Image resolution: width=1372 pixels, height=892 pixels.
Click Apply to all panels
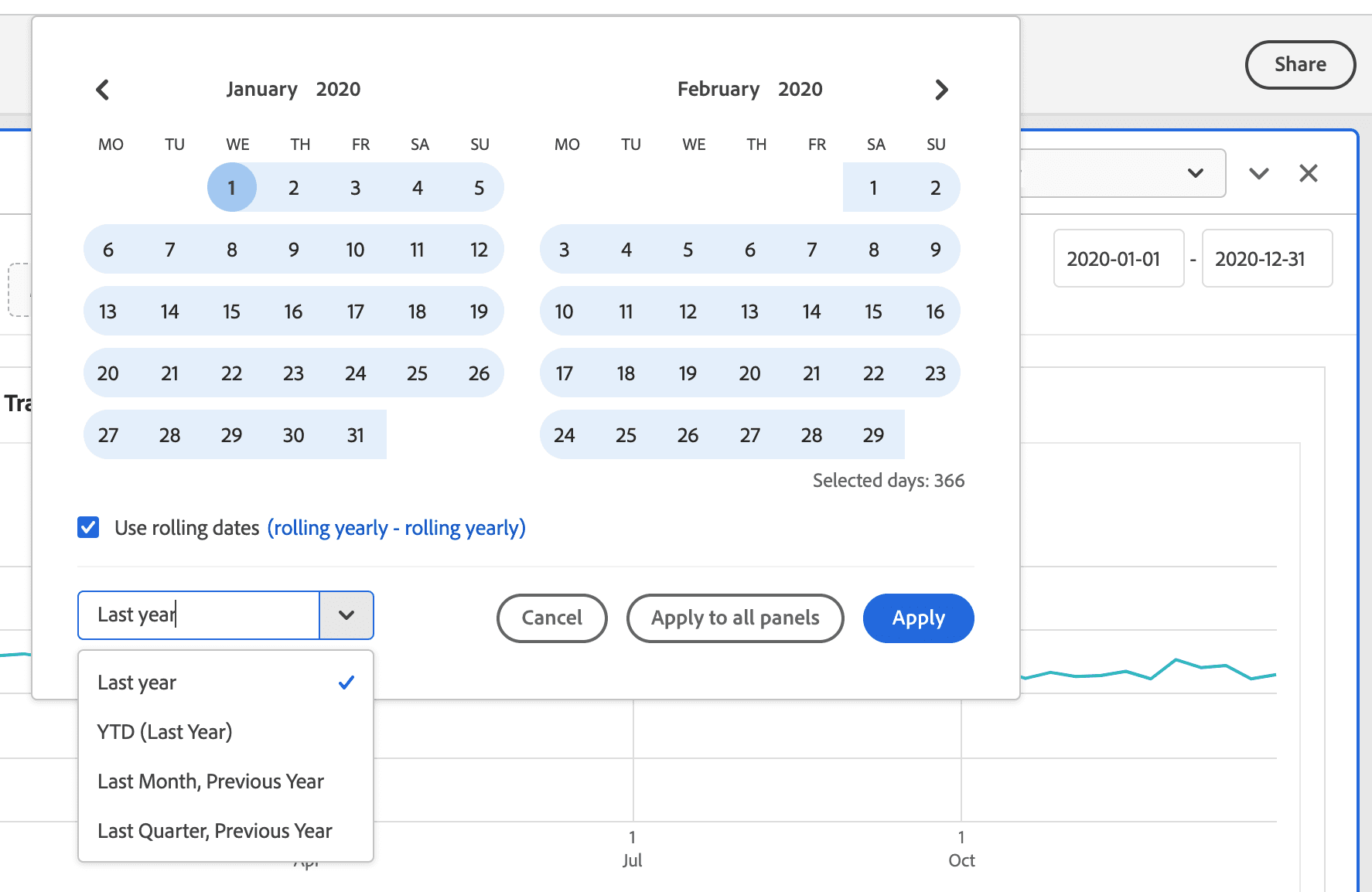click(x=734, y=618)
